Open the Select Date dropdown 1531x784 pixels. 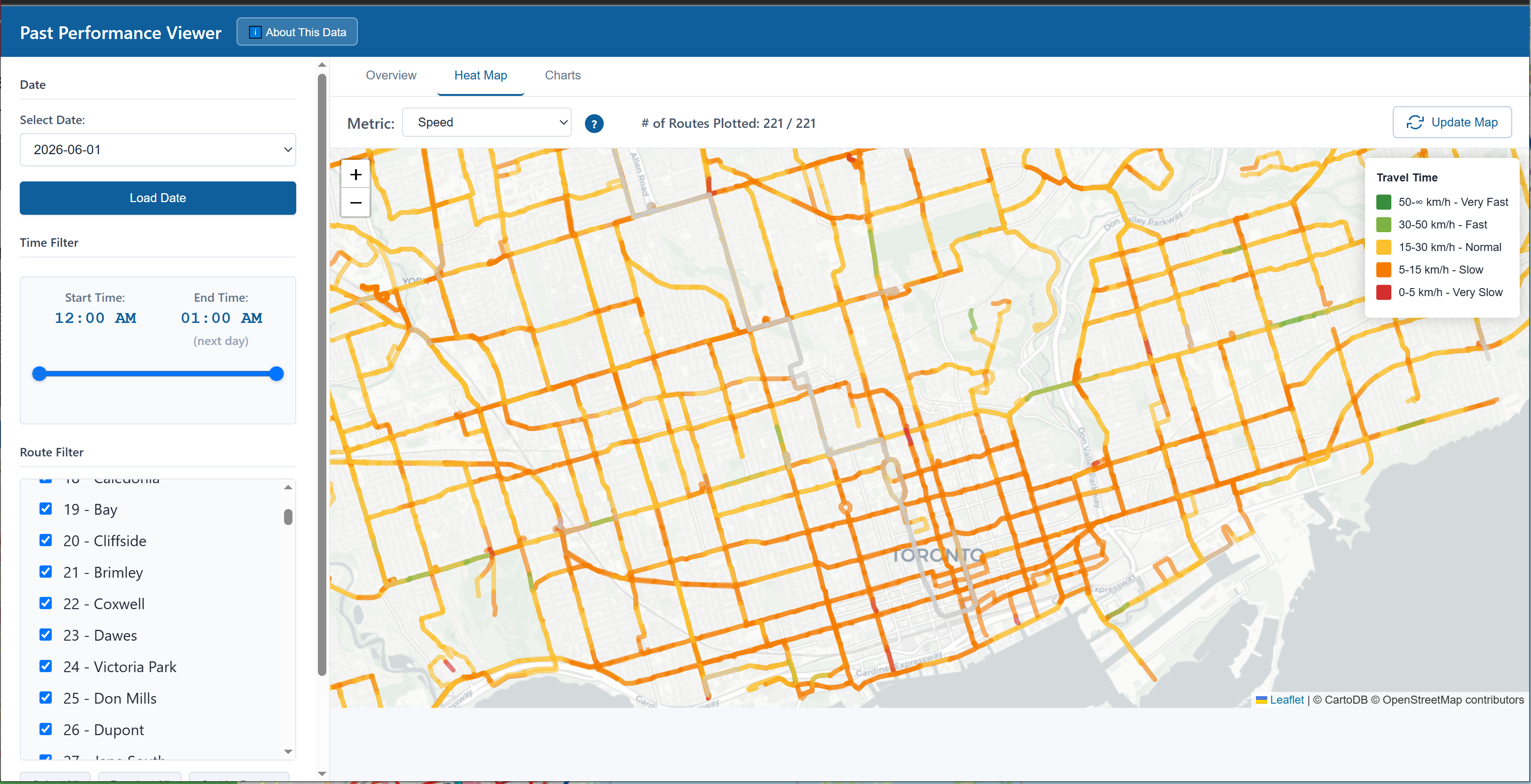click(158, 149)
